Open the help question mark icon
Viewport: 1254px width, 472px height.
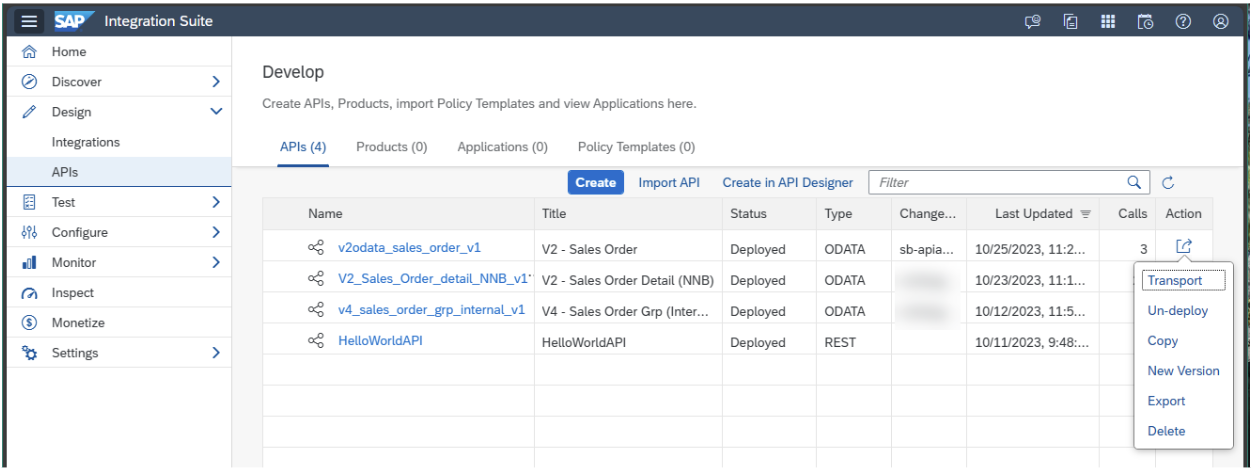[x=1183, y=21]
